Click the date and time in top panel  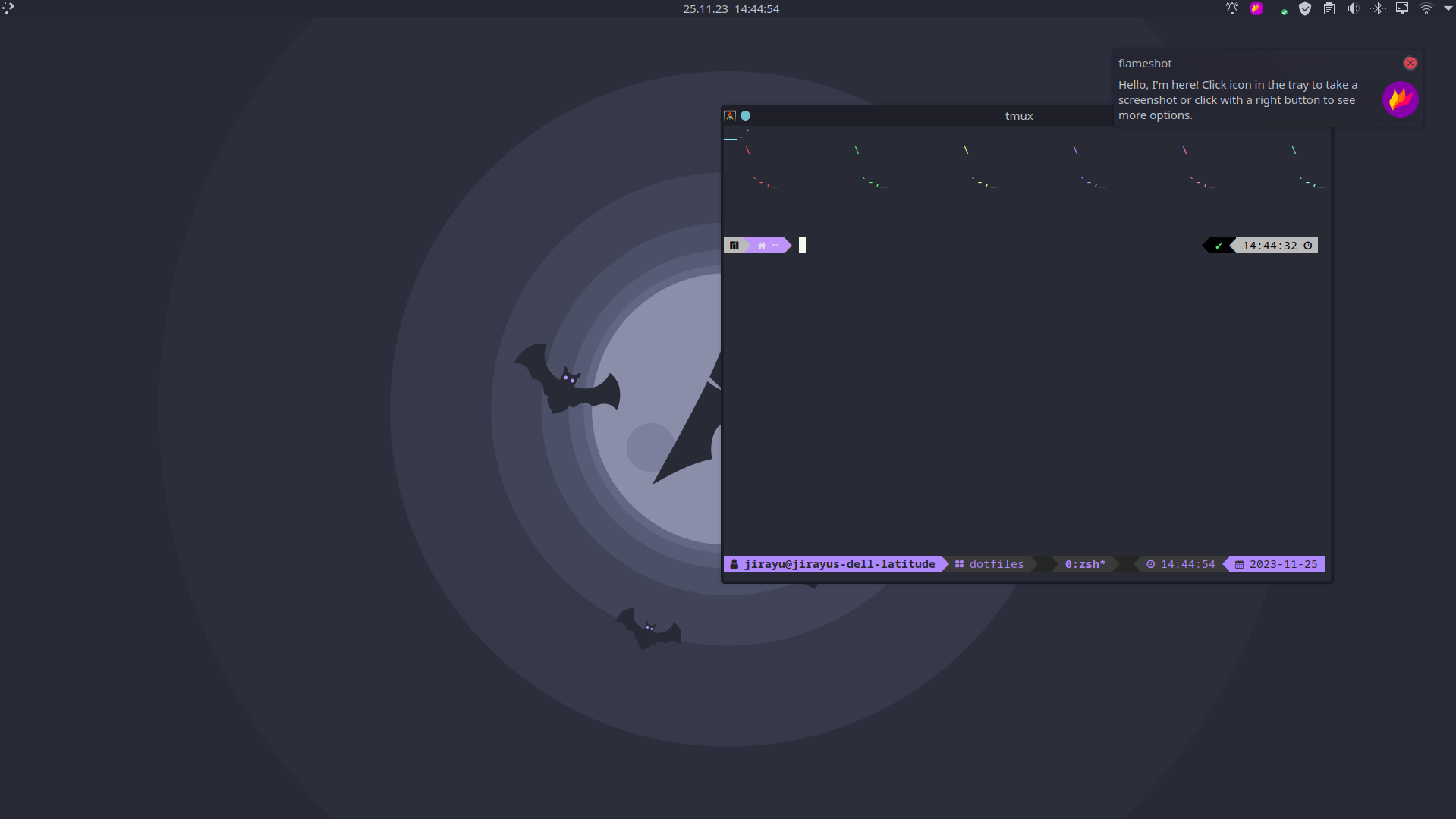(731, 9)
